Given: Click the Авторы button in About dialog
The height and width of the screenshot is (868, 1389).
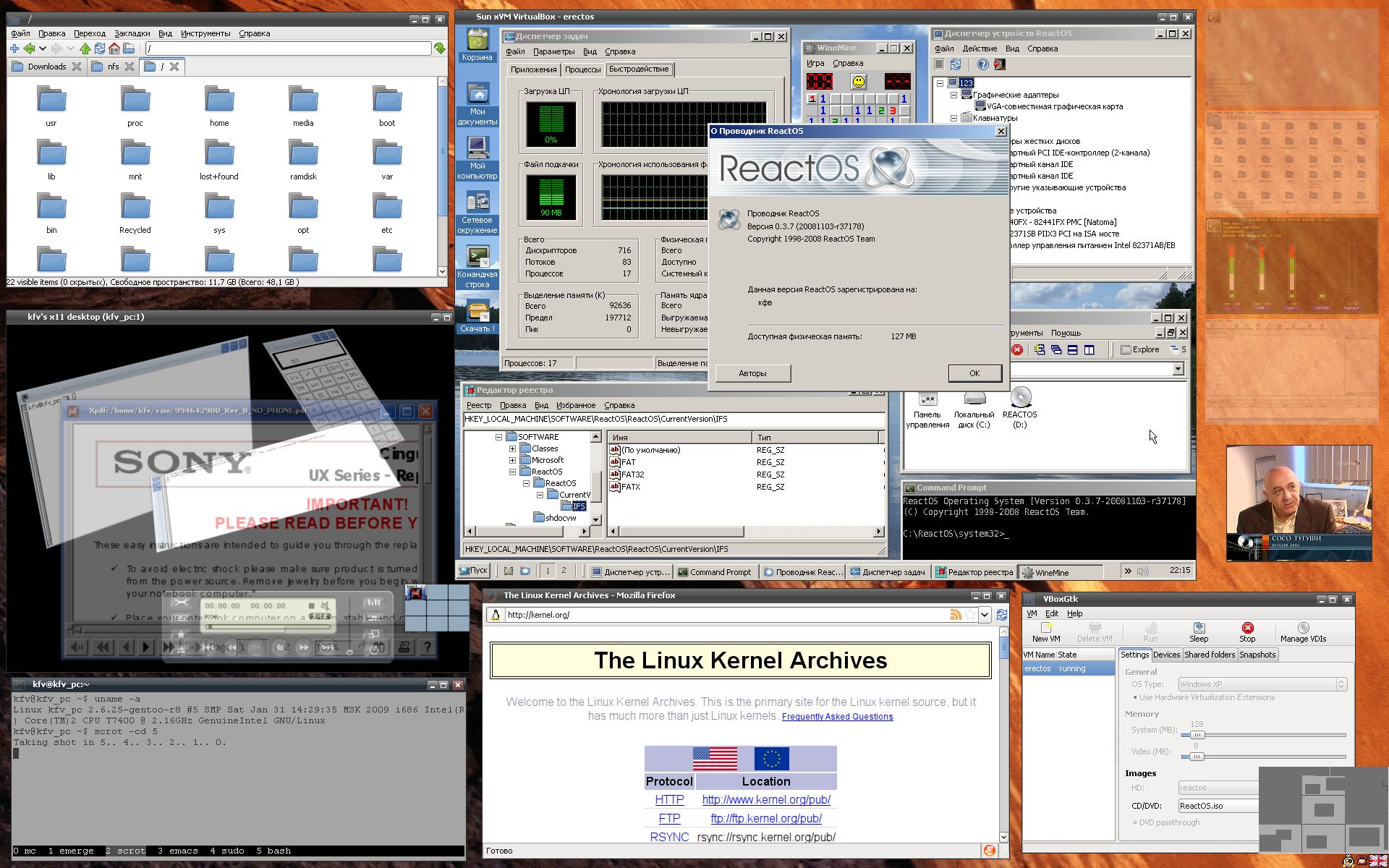Looking at the screenshot, I should (752, 373).
